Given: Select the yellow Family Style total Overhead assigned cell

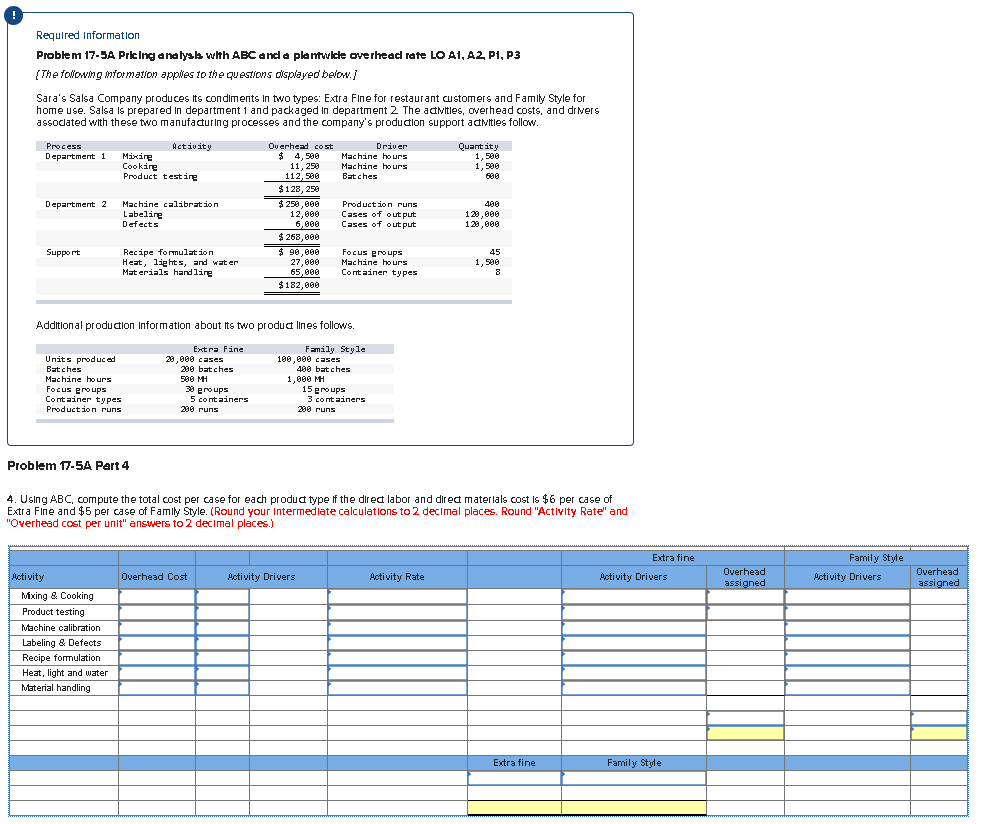Looking at the screenshot, I should point(940,733).
